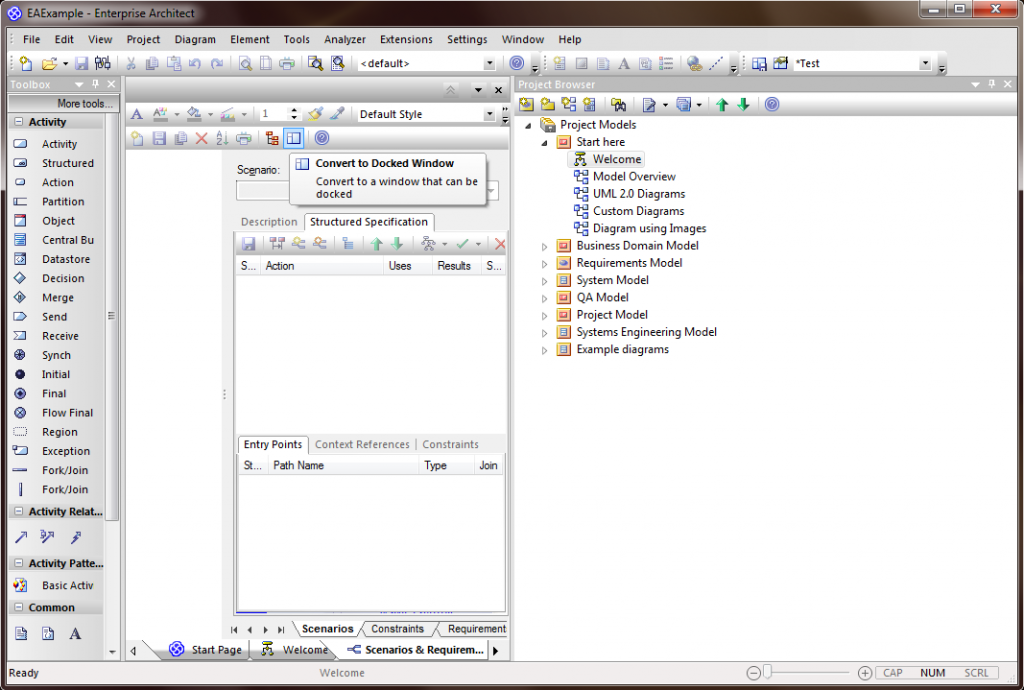Click the red X delete scenario icon
1024x690 pixels.
202,138
